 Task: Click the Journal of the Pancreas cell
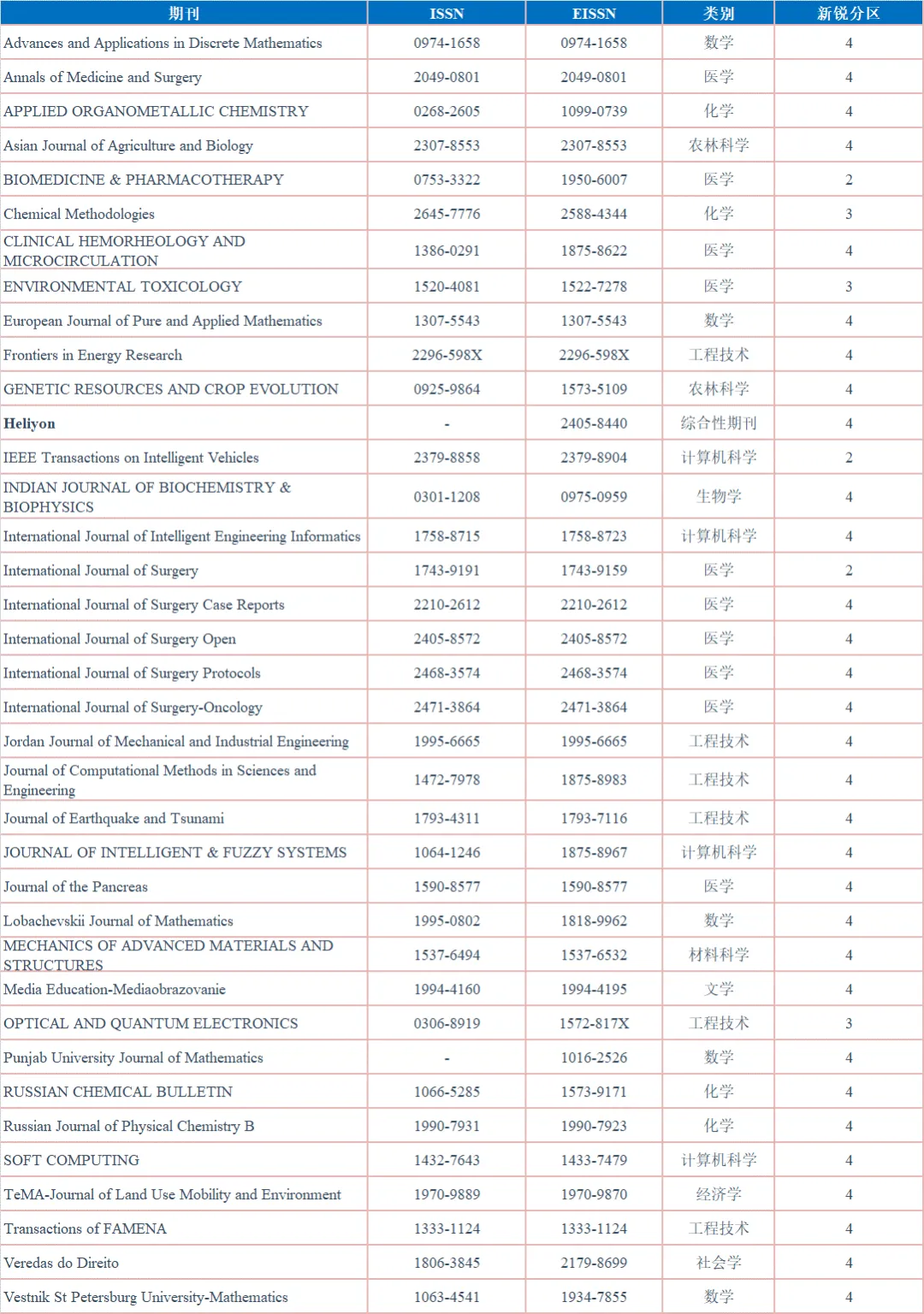(x=76, y=887)
